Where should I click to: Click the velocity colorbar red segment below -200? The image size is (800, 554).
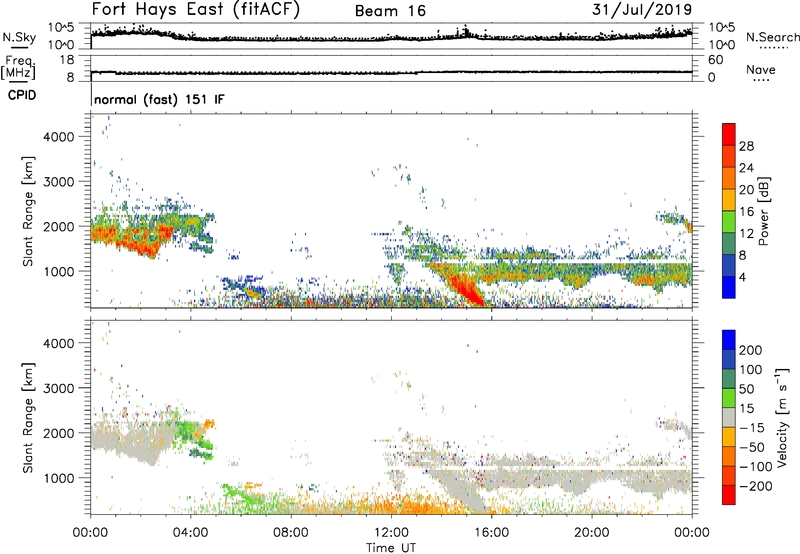[729, 495]
